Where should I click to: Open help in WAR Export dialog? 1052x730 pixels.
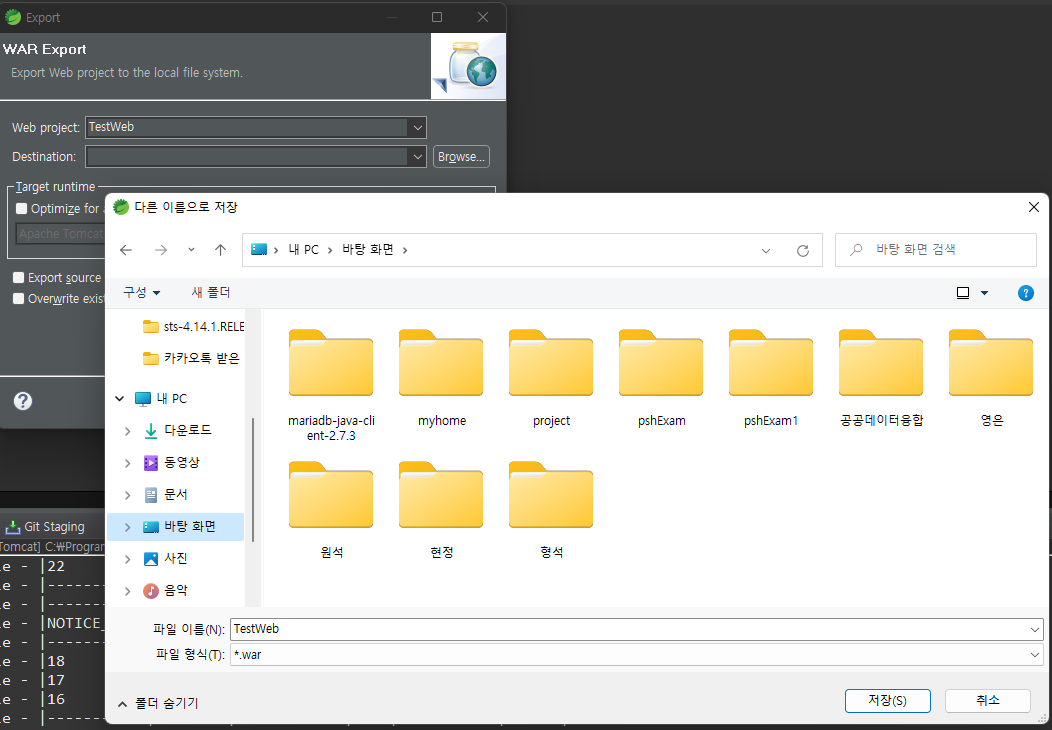(23, 401)
